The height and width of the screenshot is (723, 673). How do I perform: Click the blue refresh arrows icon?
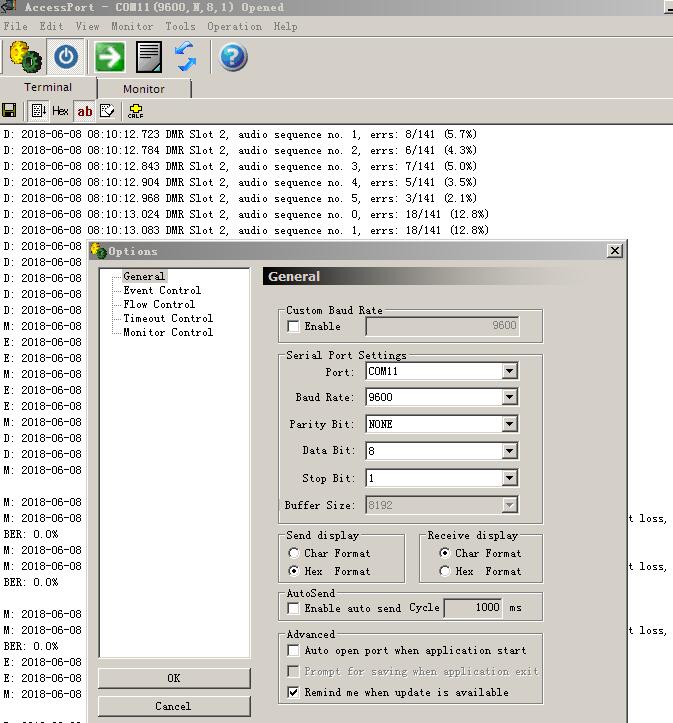click(185, 57)
